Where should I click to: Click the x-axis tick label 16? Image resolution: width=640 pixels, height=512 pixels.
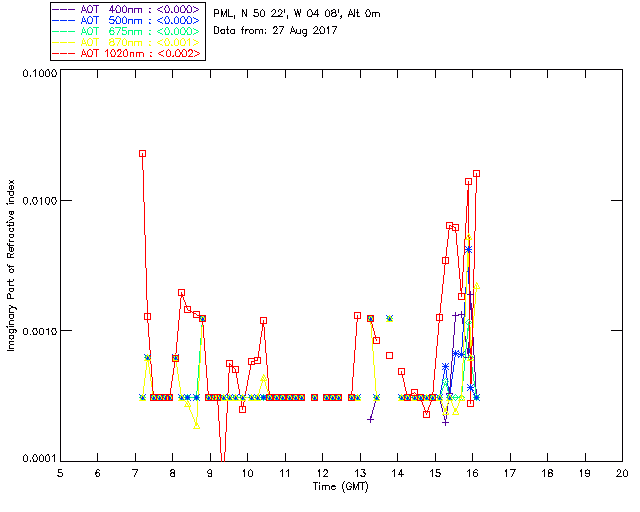click(472, 473)
